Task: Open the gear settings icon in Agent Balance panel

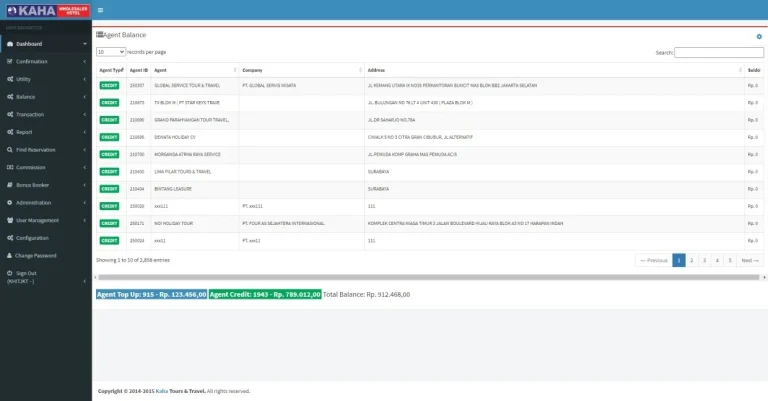Action: (x=759, y=37)
